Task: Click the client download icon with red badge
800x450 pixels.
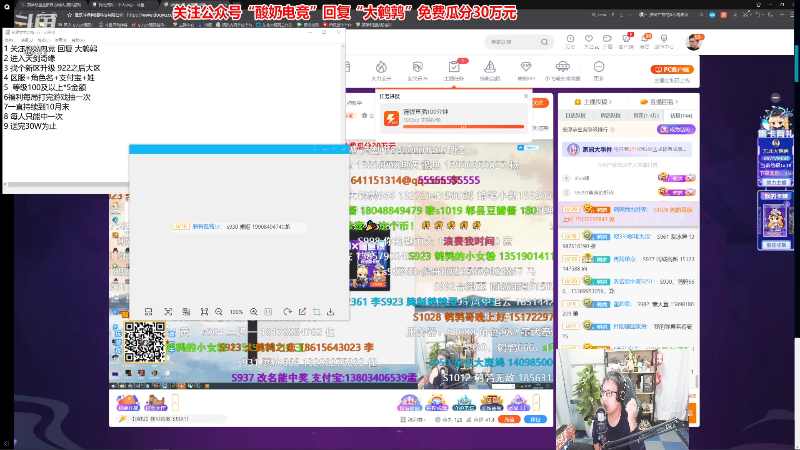Action: pyautogui.click(x=627, y=39)
